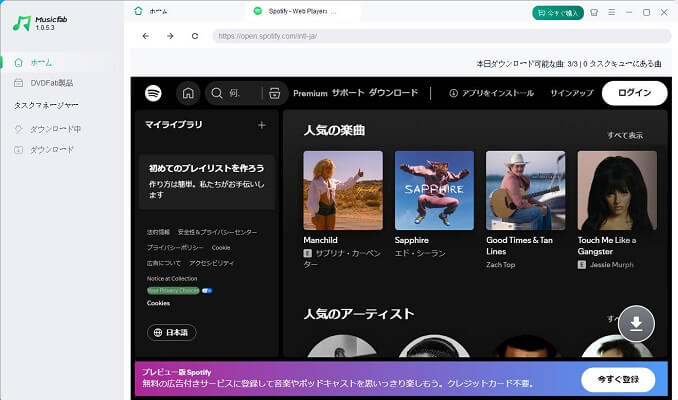Click the Manchild song title
The width and height of the screenshot is (678, 400).
click(320, 240)
